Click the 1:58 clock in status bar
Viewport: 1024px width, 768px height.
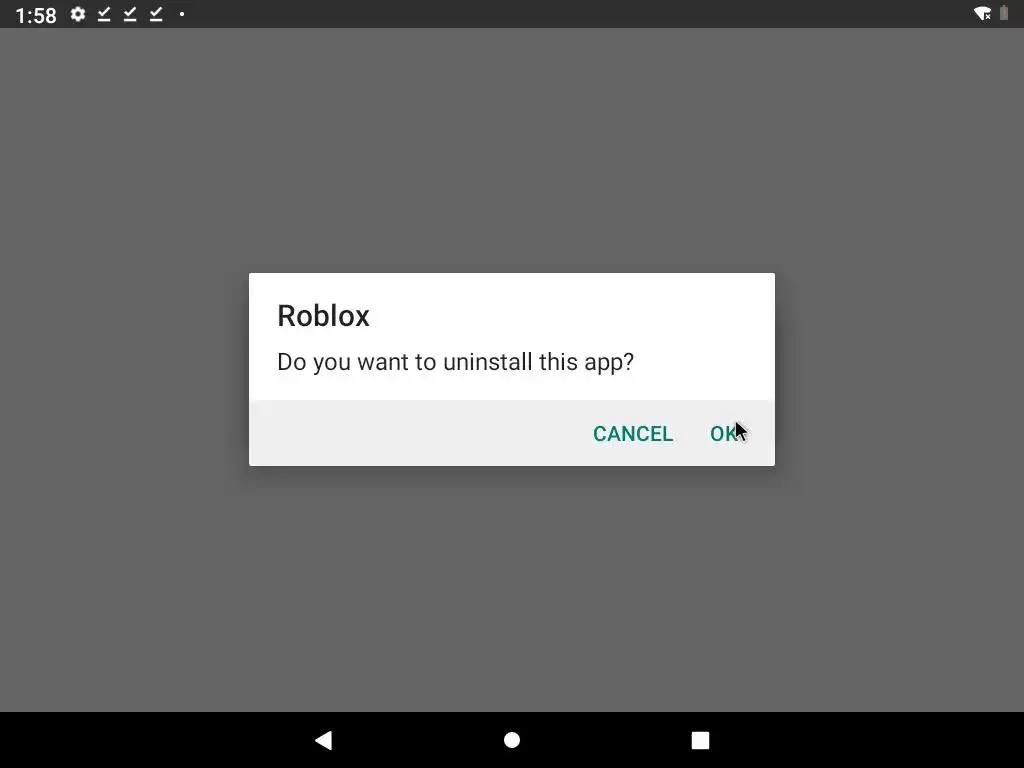tap(36, 15)
